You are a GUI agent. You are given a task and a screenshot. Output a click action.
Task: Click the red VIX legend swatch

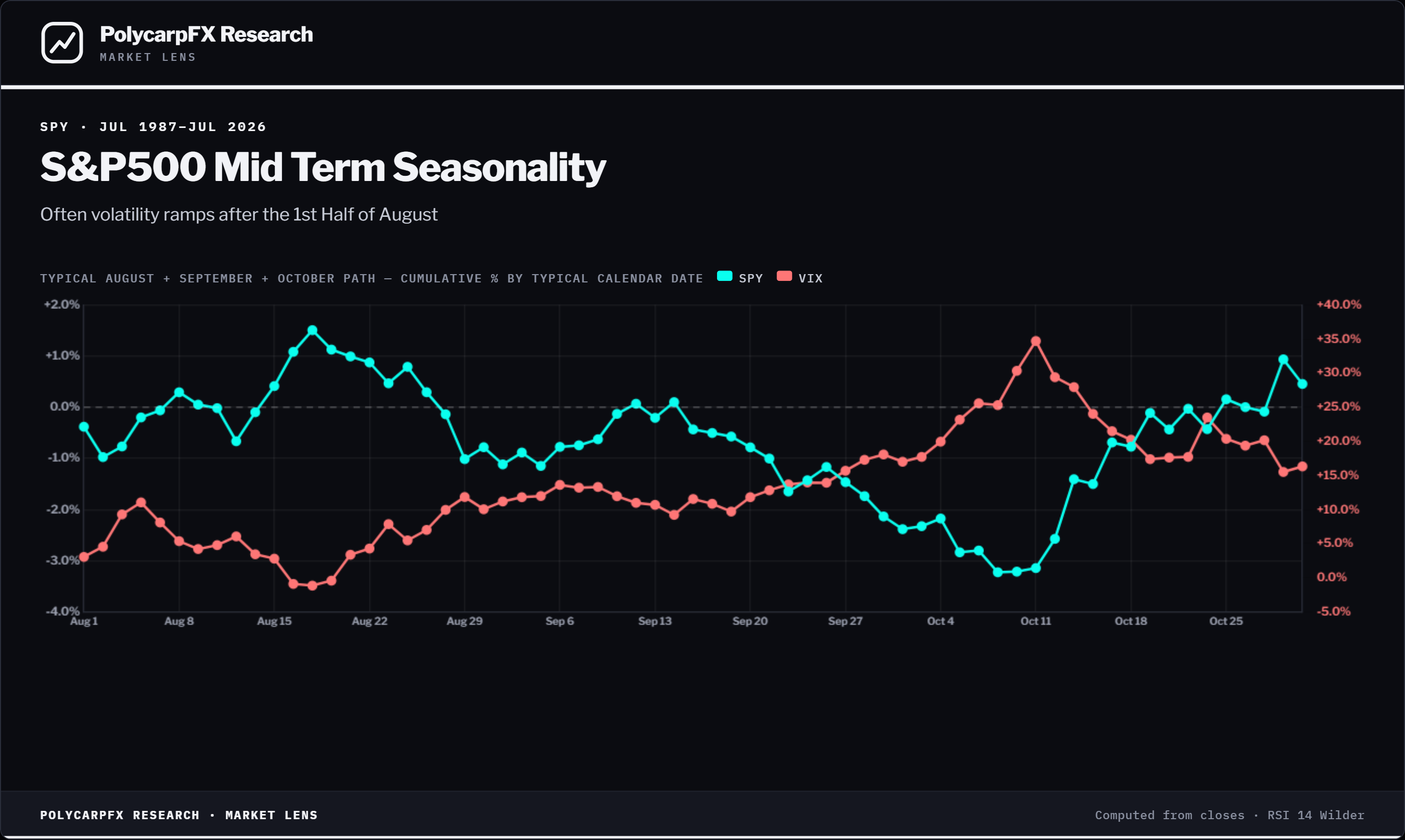tap(784, 276)
